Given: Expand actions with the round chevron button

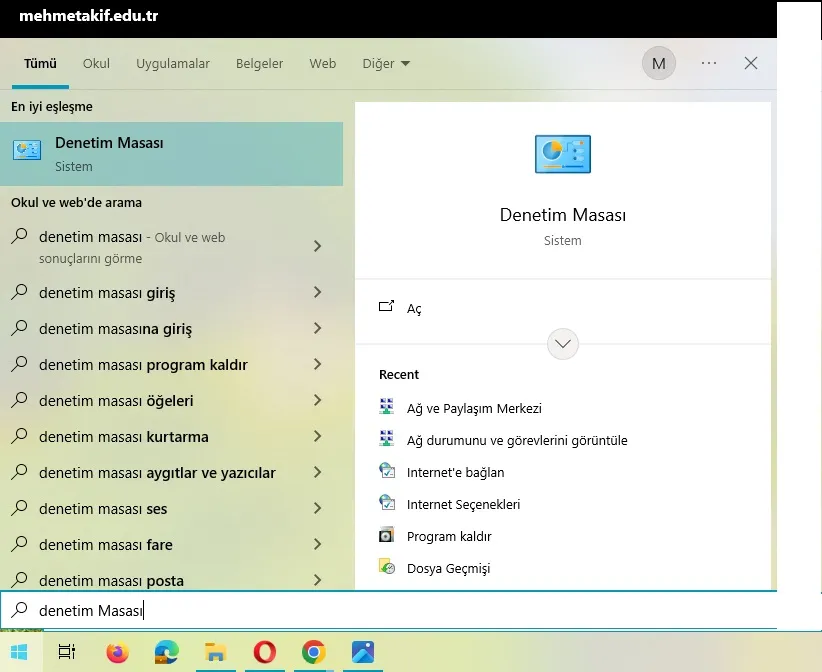Looking at the screenshot, I should (563, 344).
